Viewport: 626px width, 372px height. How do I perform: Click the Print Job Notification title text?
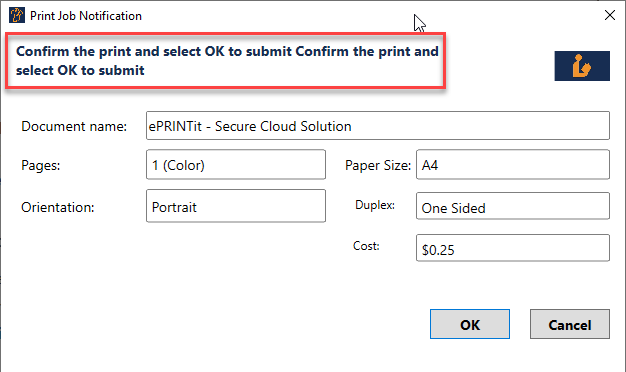pyautogui.click(x=86, y=16)
